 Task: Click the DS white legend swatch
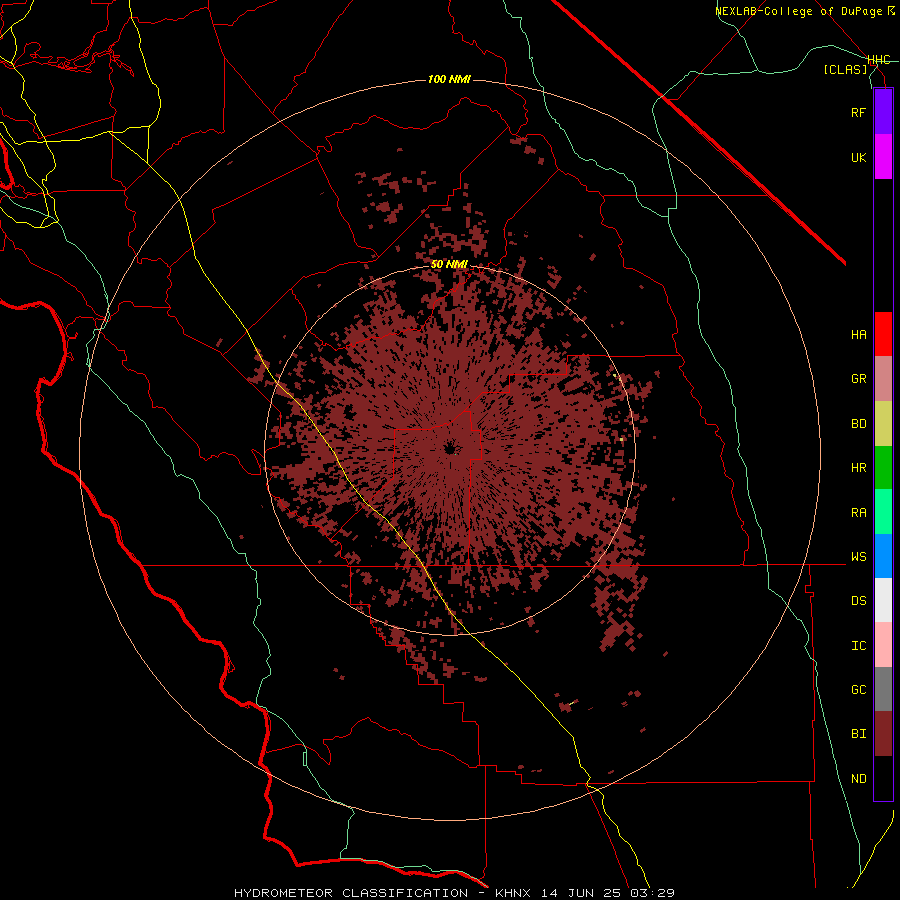(x=883, y=600)
